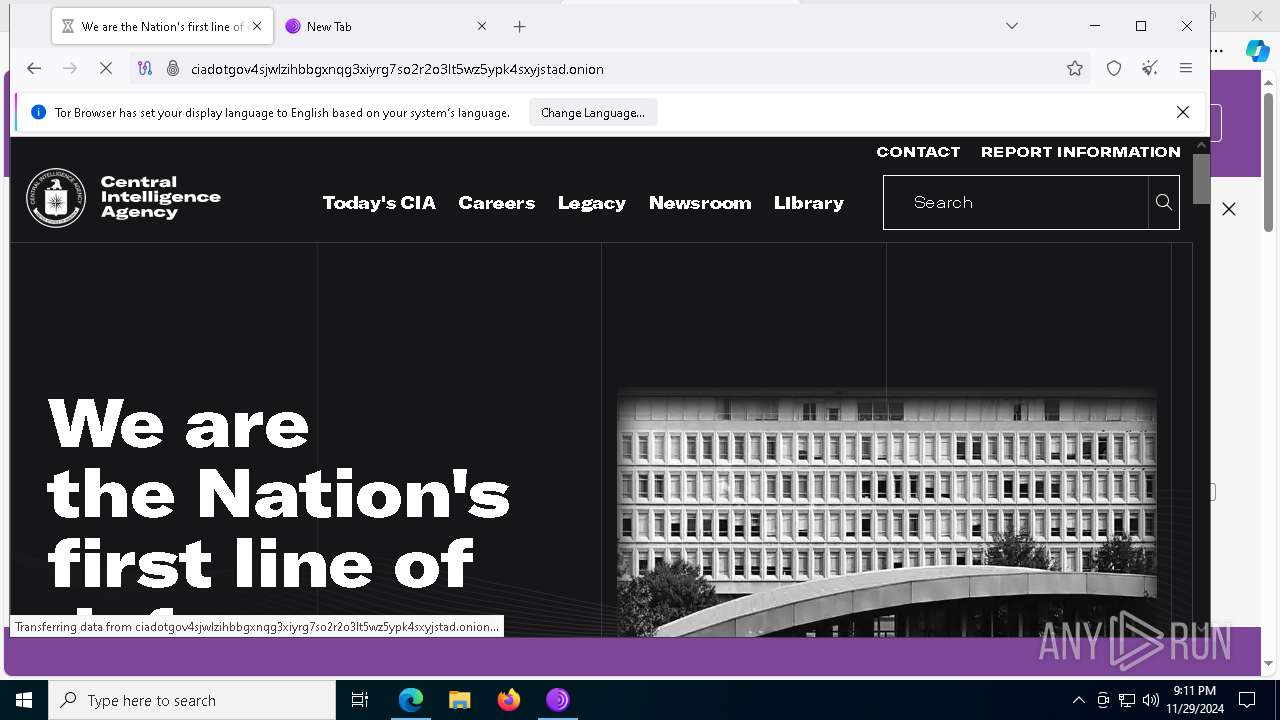Stop loading the page
This screenshot has width=1280, height=720.
point(106,68)
